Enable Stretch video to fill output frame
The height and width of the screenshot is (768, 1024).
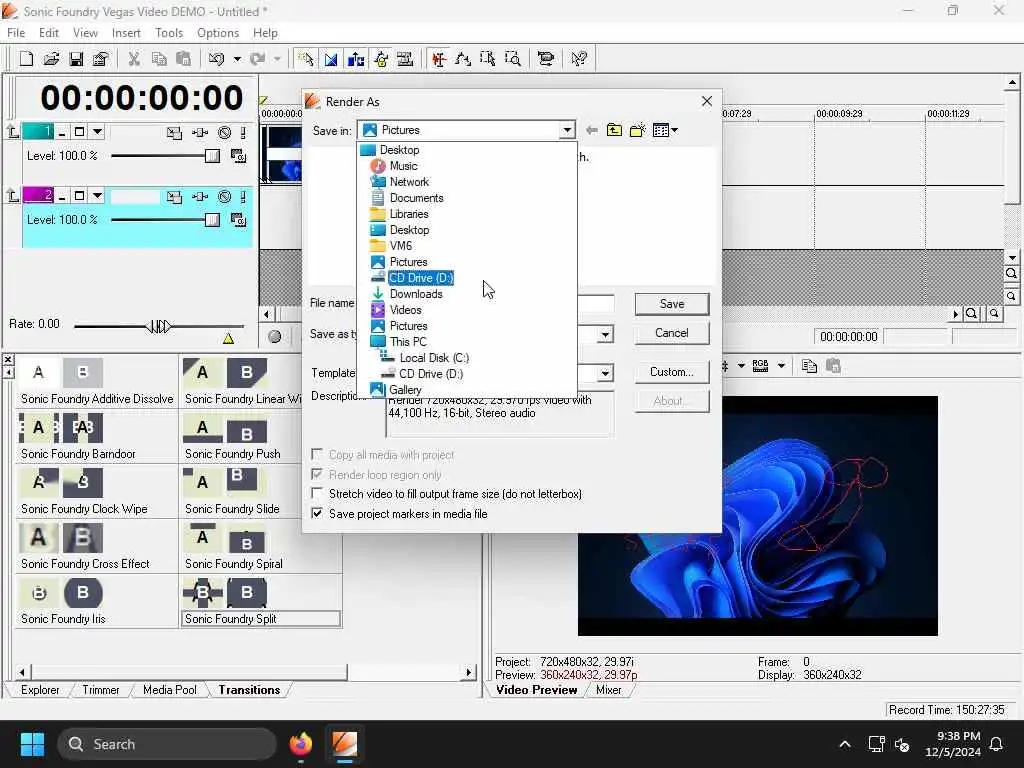click(317, 494)
